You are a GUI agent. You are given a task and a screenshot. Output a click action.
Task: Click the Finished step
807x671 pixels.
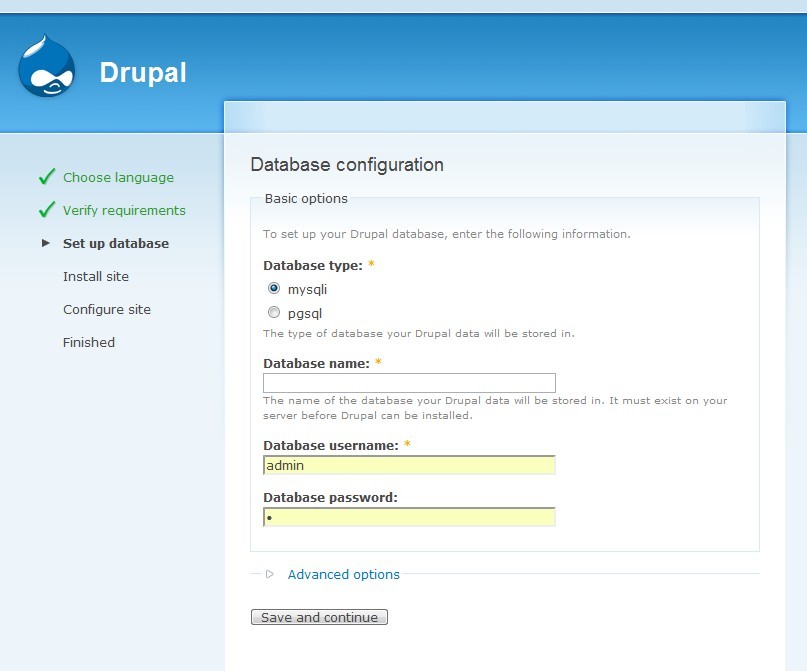point(89,342)
